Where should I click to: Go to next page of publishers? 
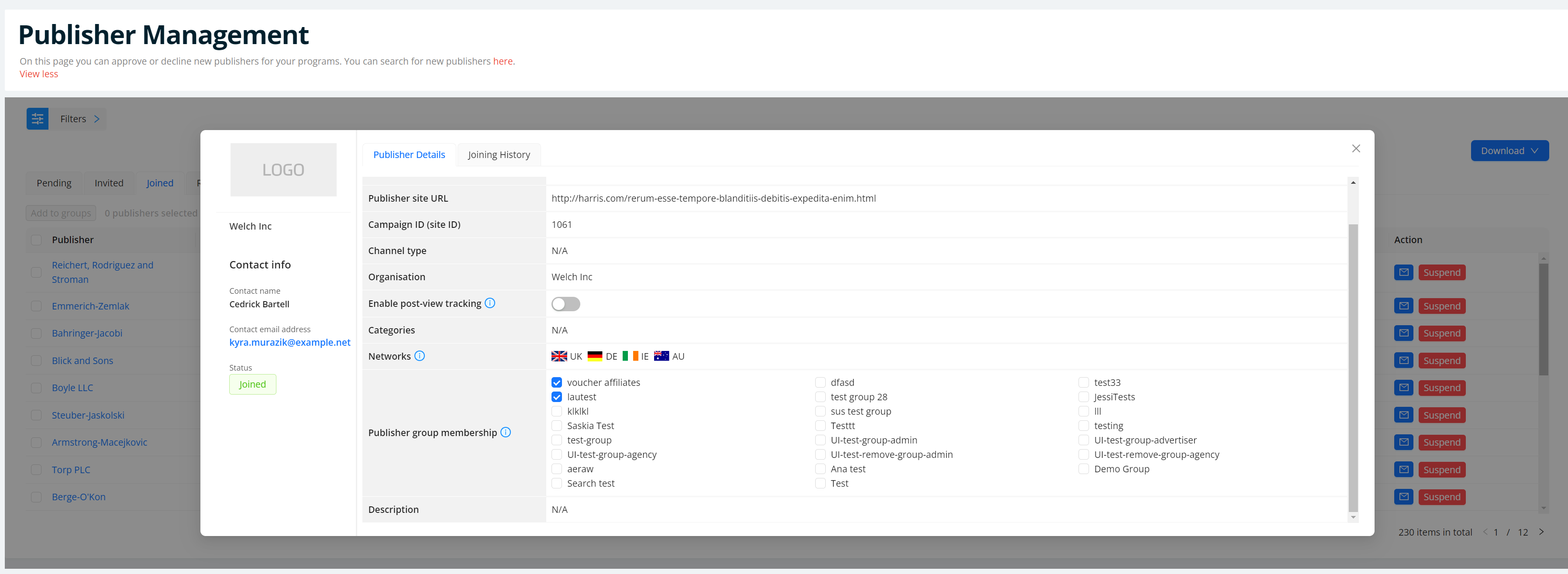pos(1541,532)
